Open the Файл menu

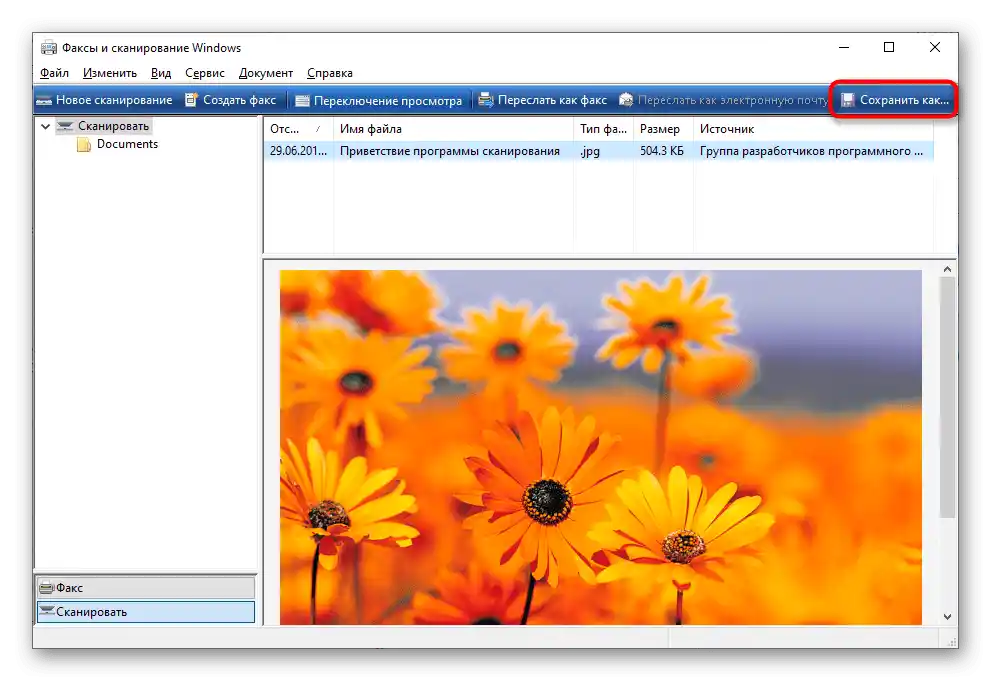pyautogui.click(x=54, y=73)
